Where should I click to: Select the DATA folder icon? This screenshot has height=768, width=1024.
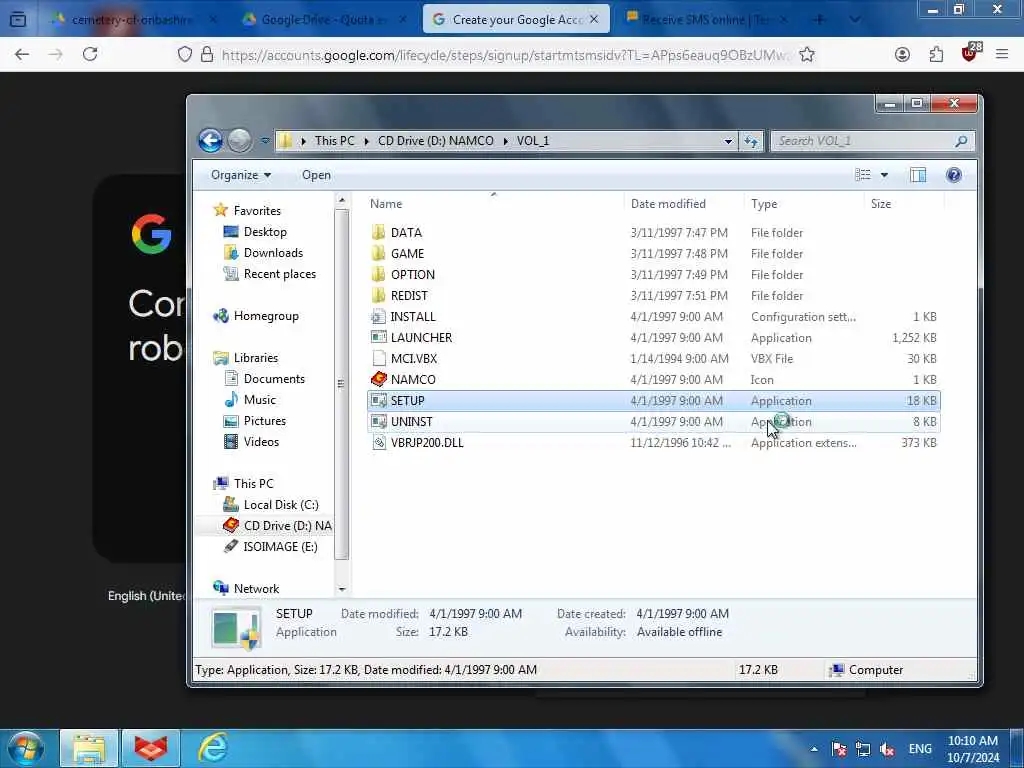click(x=379, y=232)
